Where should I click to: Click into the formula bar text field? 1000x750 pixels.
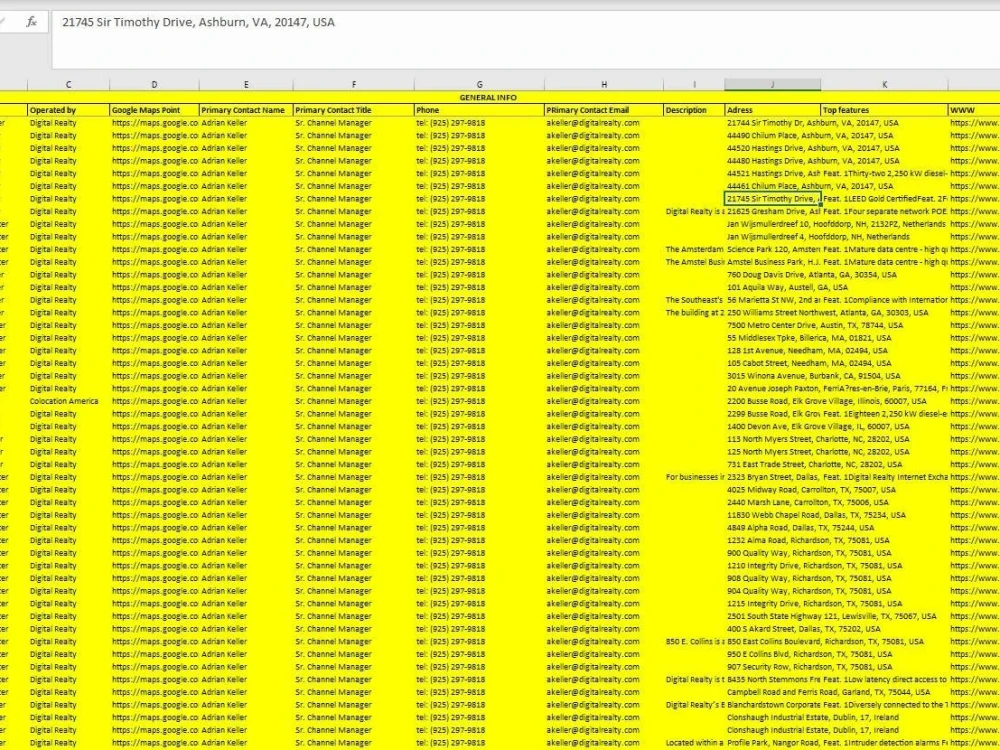pyautogui.click(x=526, y=40)
